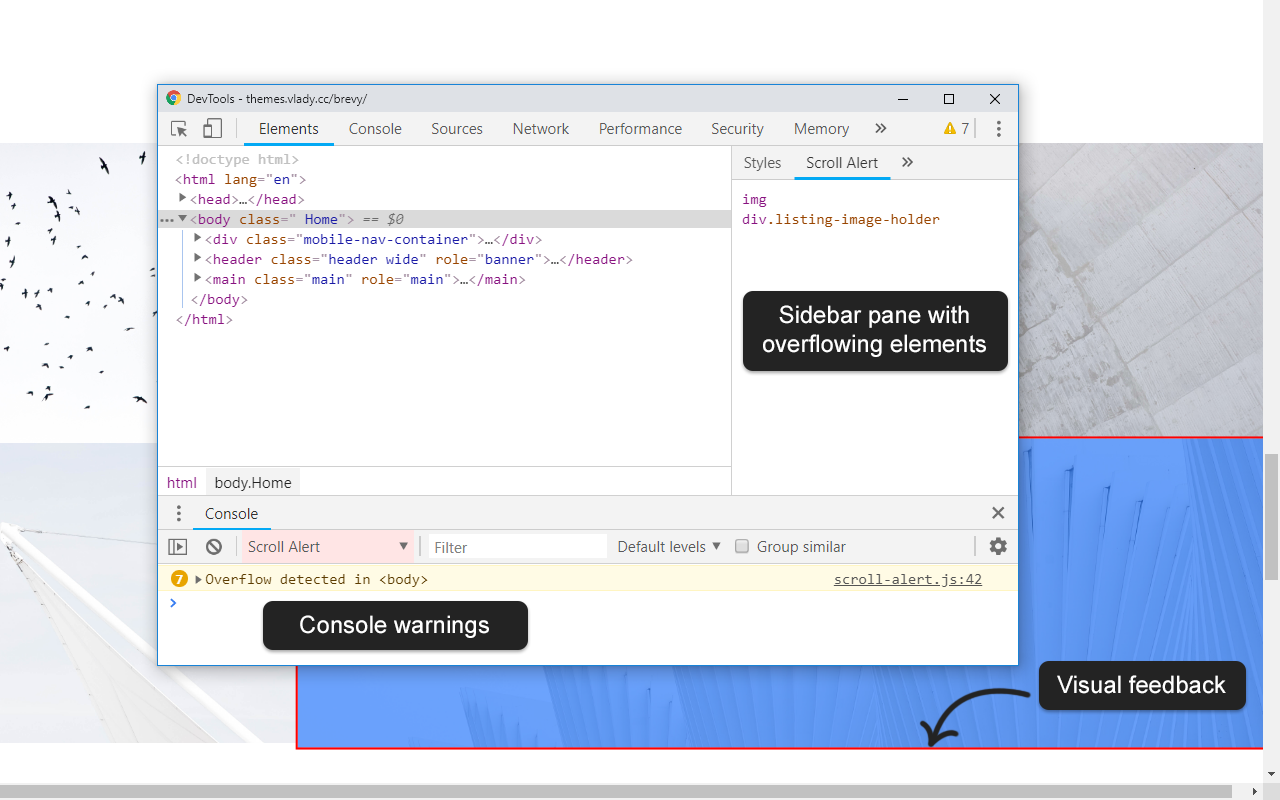The width and height of the screenshot is (1280, 800).
Task: Click the show console sidebar icon
Action: (178, 546)
